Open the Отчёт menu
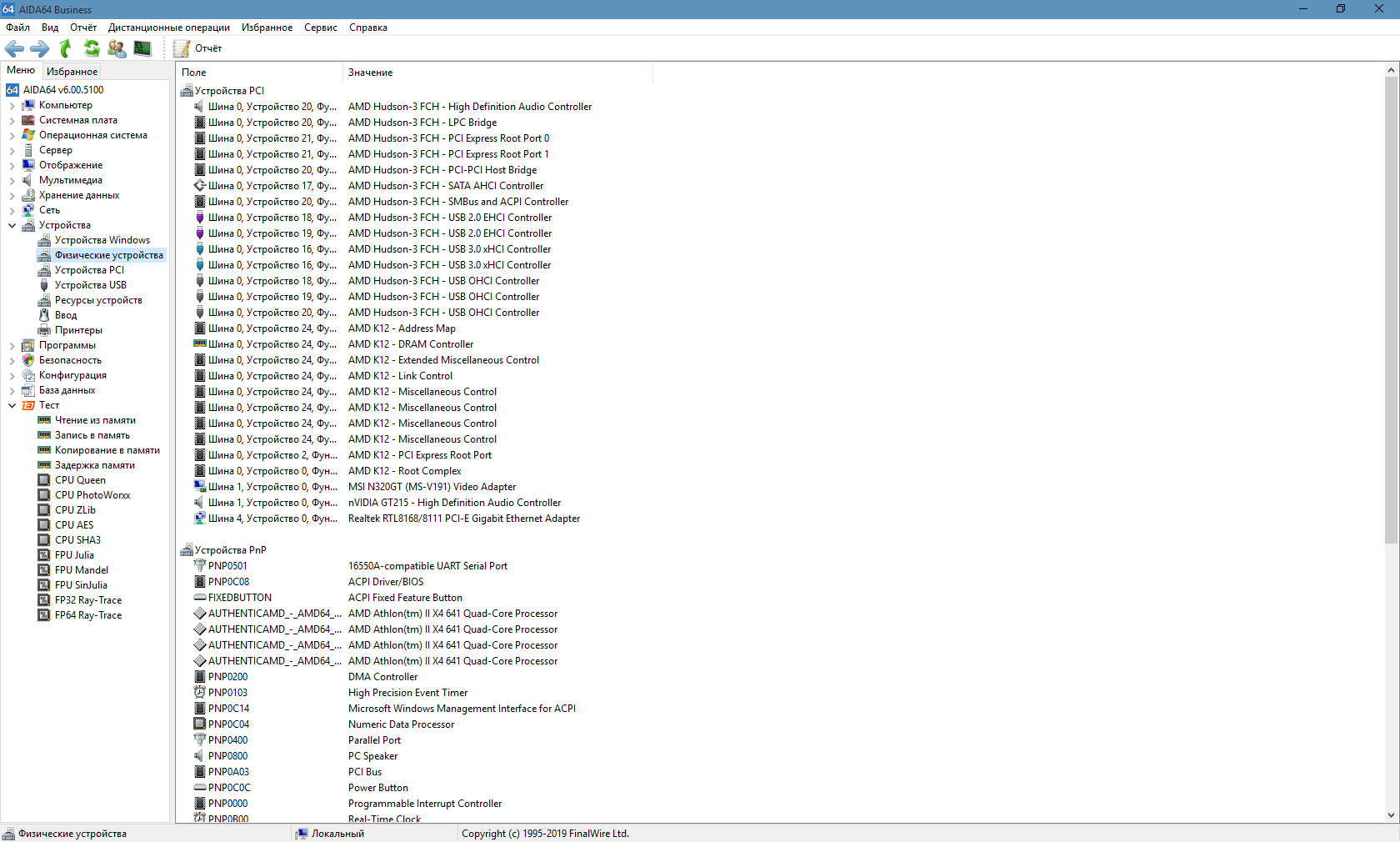The height and width of the screenshot is (842, 1400). click(x=83, y=28)
